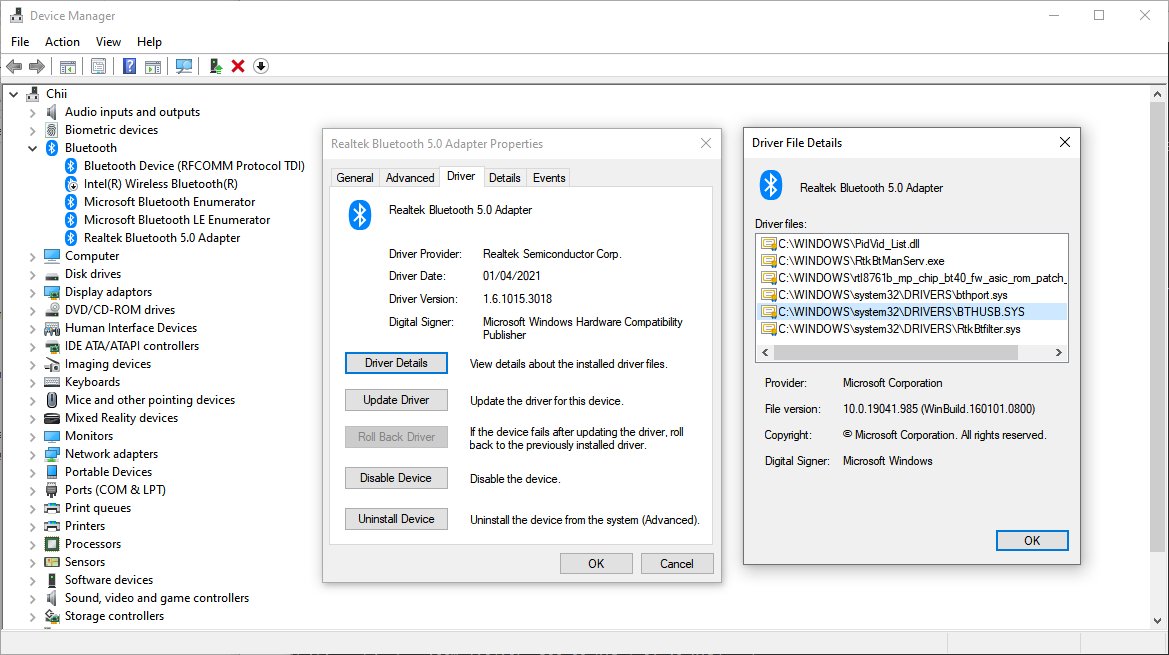Viewport: 1169px width, 655px height.
Task: Click the red Uninstall device toolbar icon
Action: [x=237, y=66]
